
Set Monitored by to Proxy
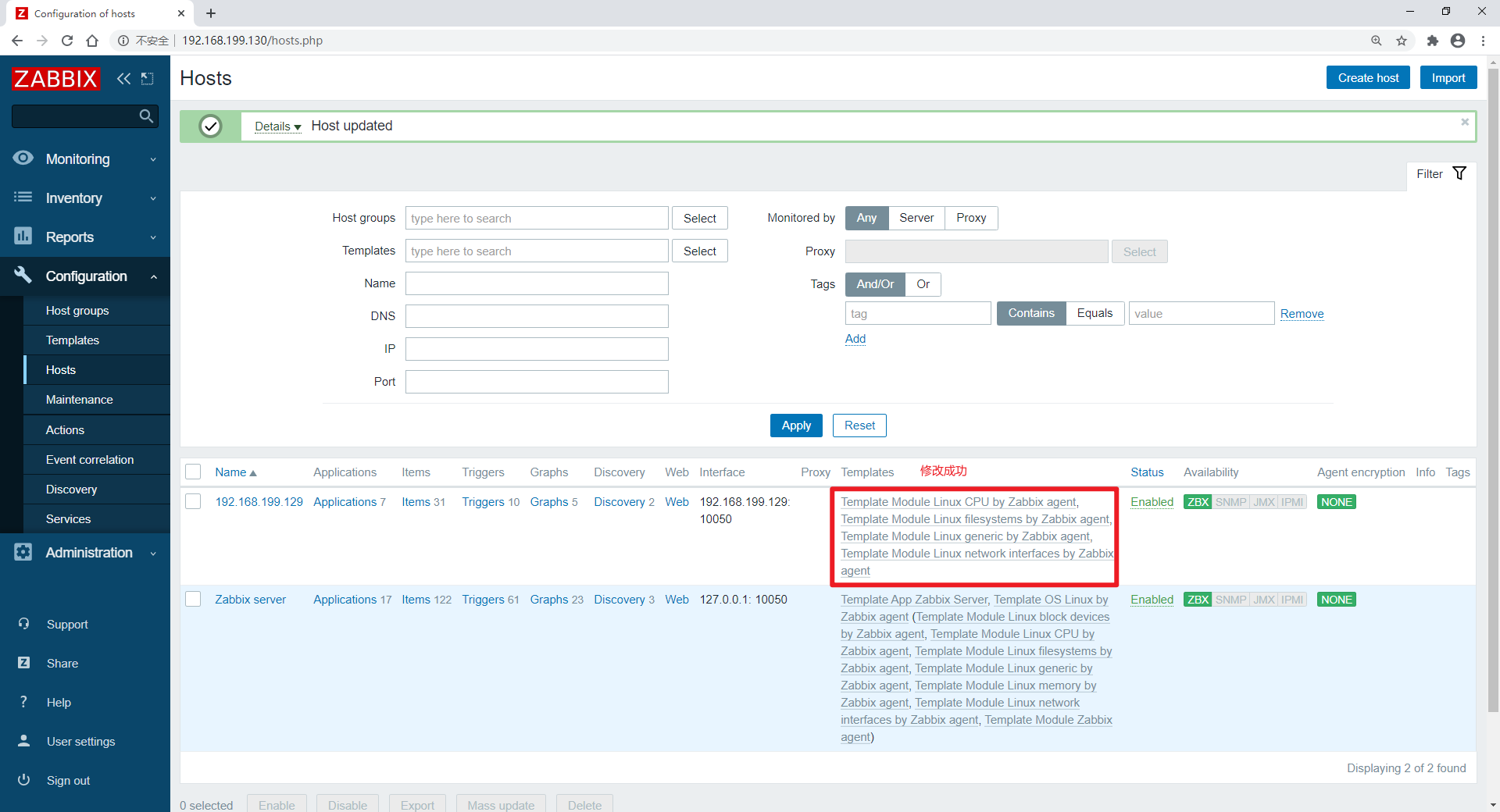click(971, 218)
